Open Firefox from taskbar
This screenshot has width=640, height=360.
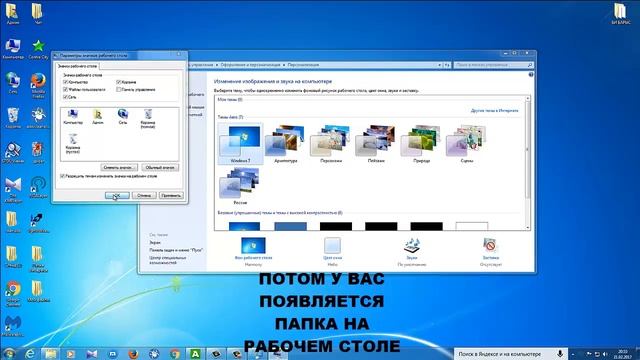133,354
